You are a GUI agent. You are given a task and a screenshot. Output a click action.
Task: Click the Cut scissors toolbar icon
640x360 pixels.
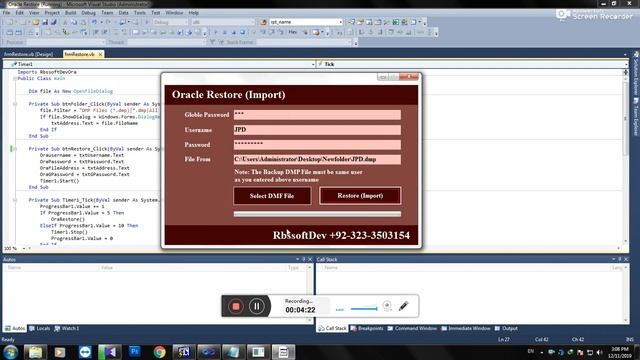point(65,22)
